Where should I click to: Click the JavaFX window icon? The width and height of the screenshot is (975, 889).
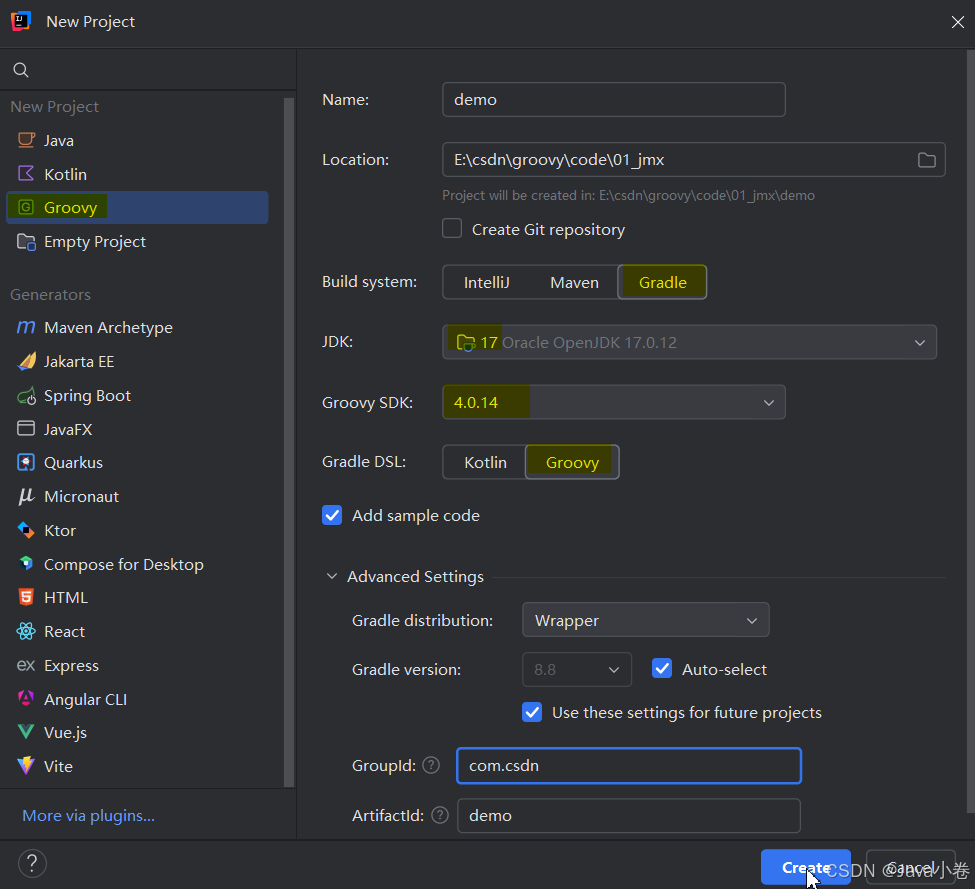[x=26, y=428]
